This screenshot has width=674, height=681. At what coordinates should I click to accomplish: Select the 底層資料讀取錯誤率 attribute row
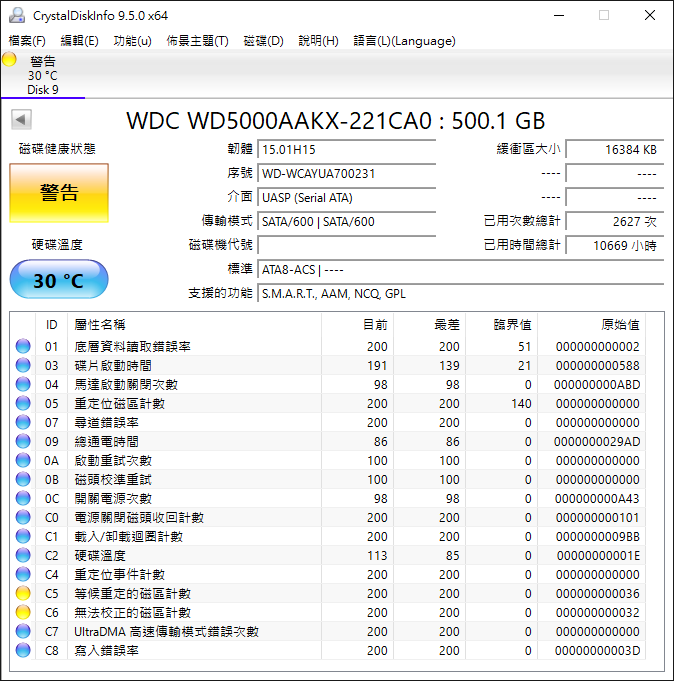(x=328, y=346)
